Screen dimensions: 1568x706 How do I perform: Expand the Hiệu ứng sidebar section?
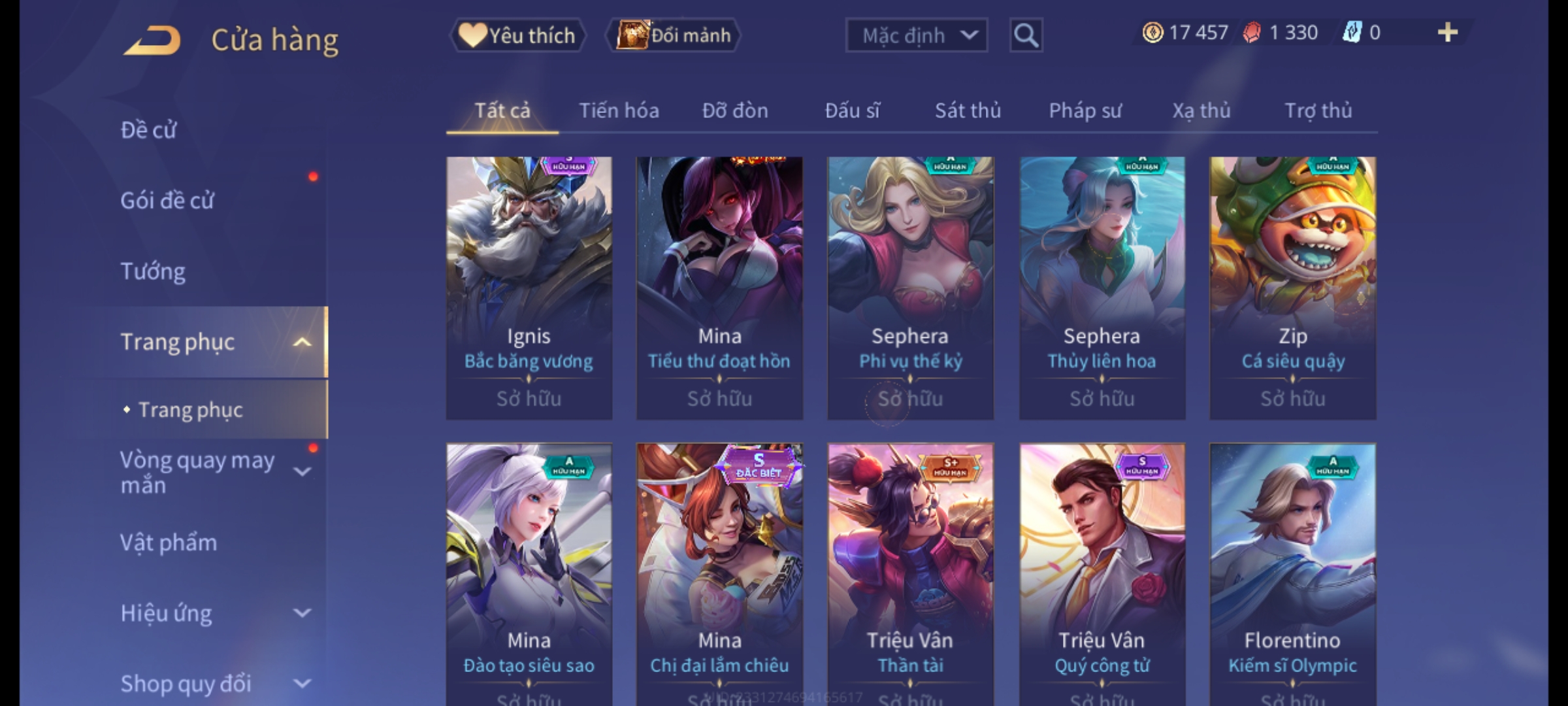pos(302,613)
